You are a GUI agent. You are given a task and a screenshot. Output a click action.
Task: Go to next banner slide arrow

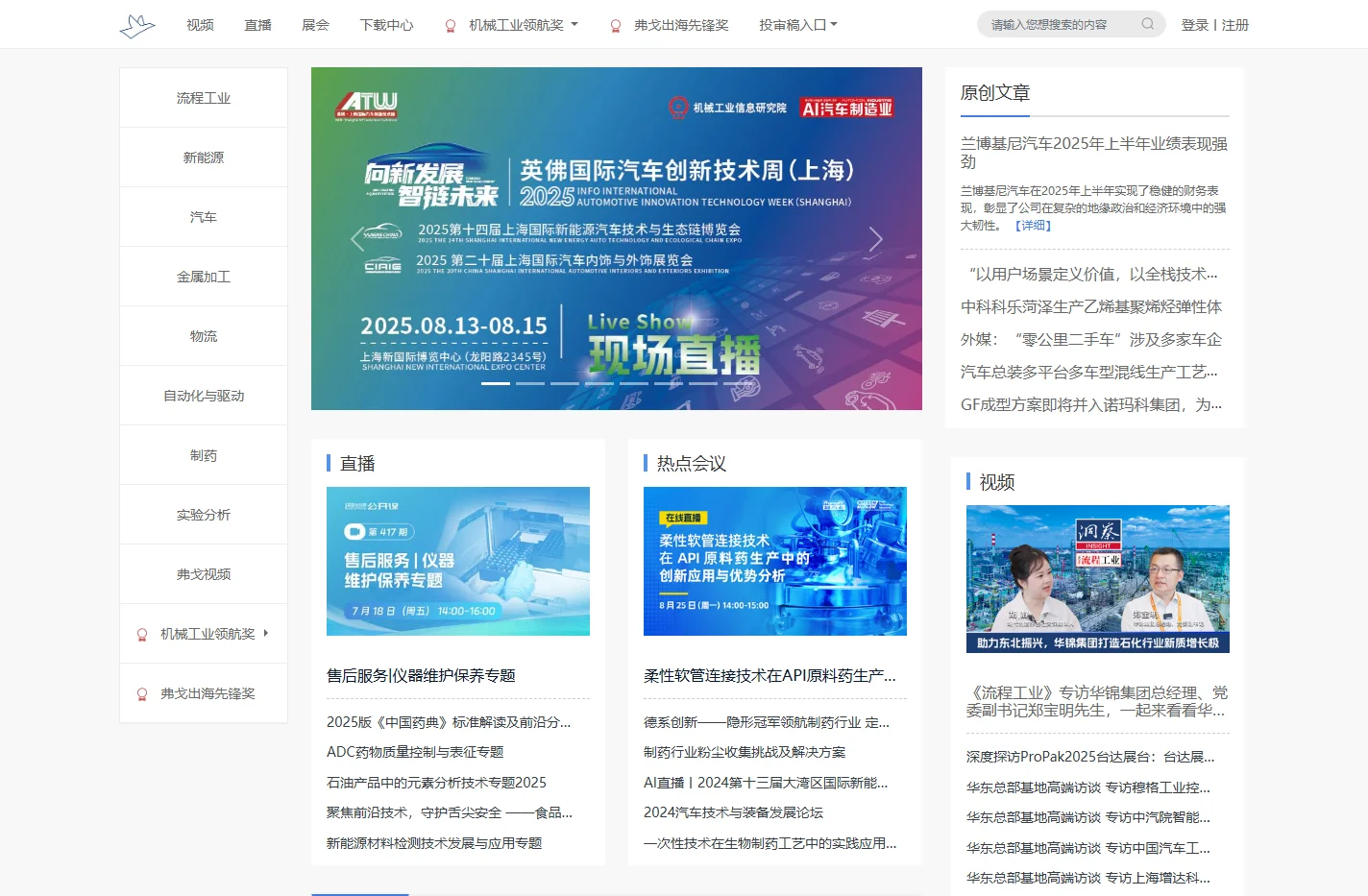(875, 238)
